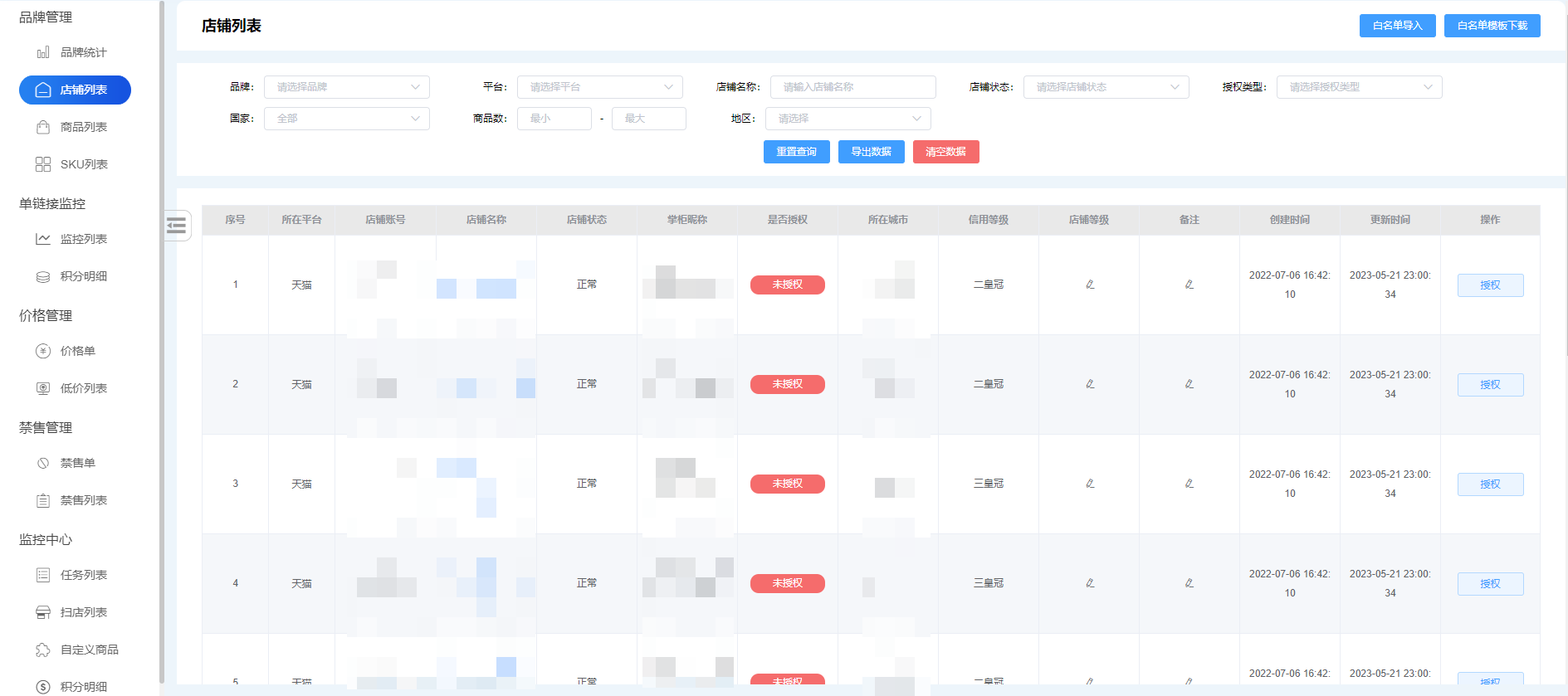Click 授权 button in row 3
This screenshot has width=1568, height=696.
click(1491, 484)
